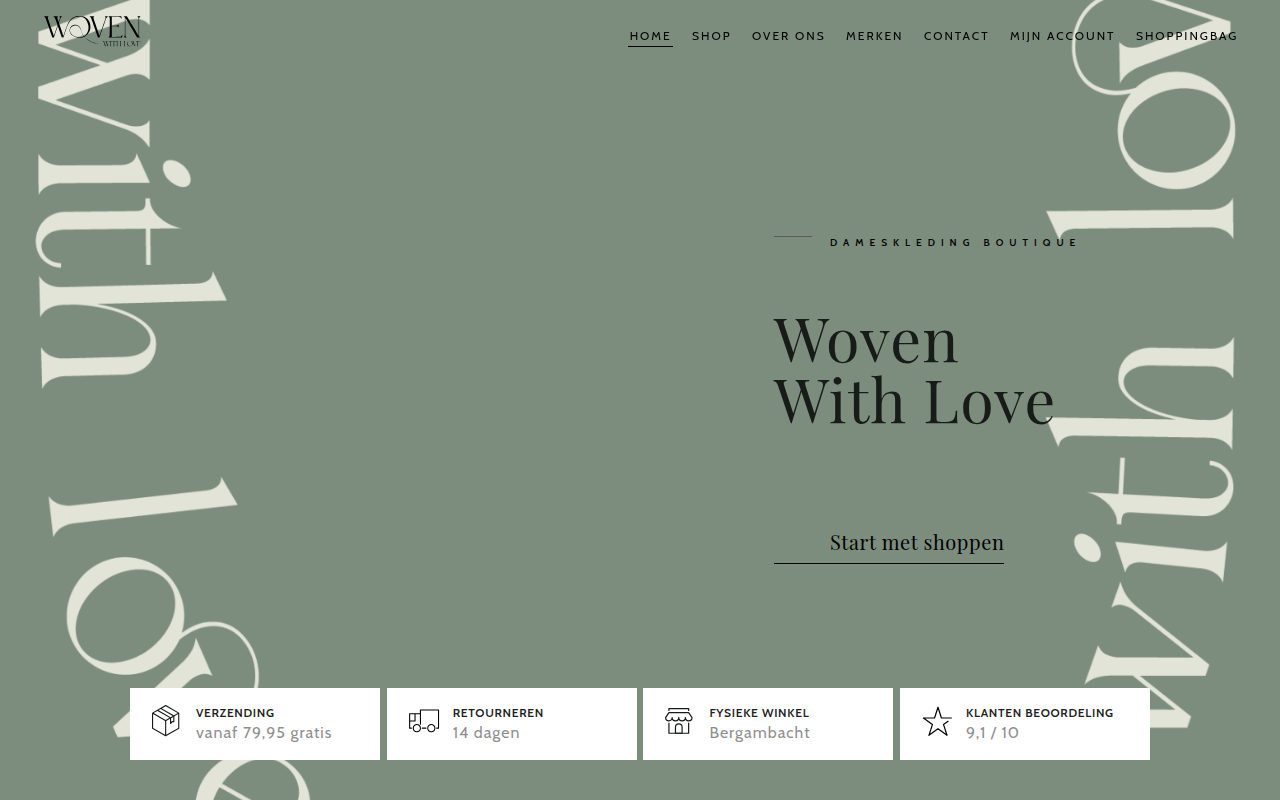1280x800 pixels.
Task: Click the '14 dagen' text
Action: pyautogui.click(x=486, y=733)
